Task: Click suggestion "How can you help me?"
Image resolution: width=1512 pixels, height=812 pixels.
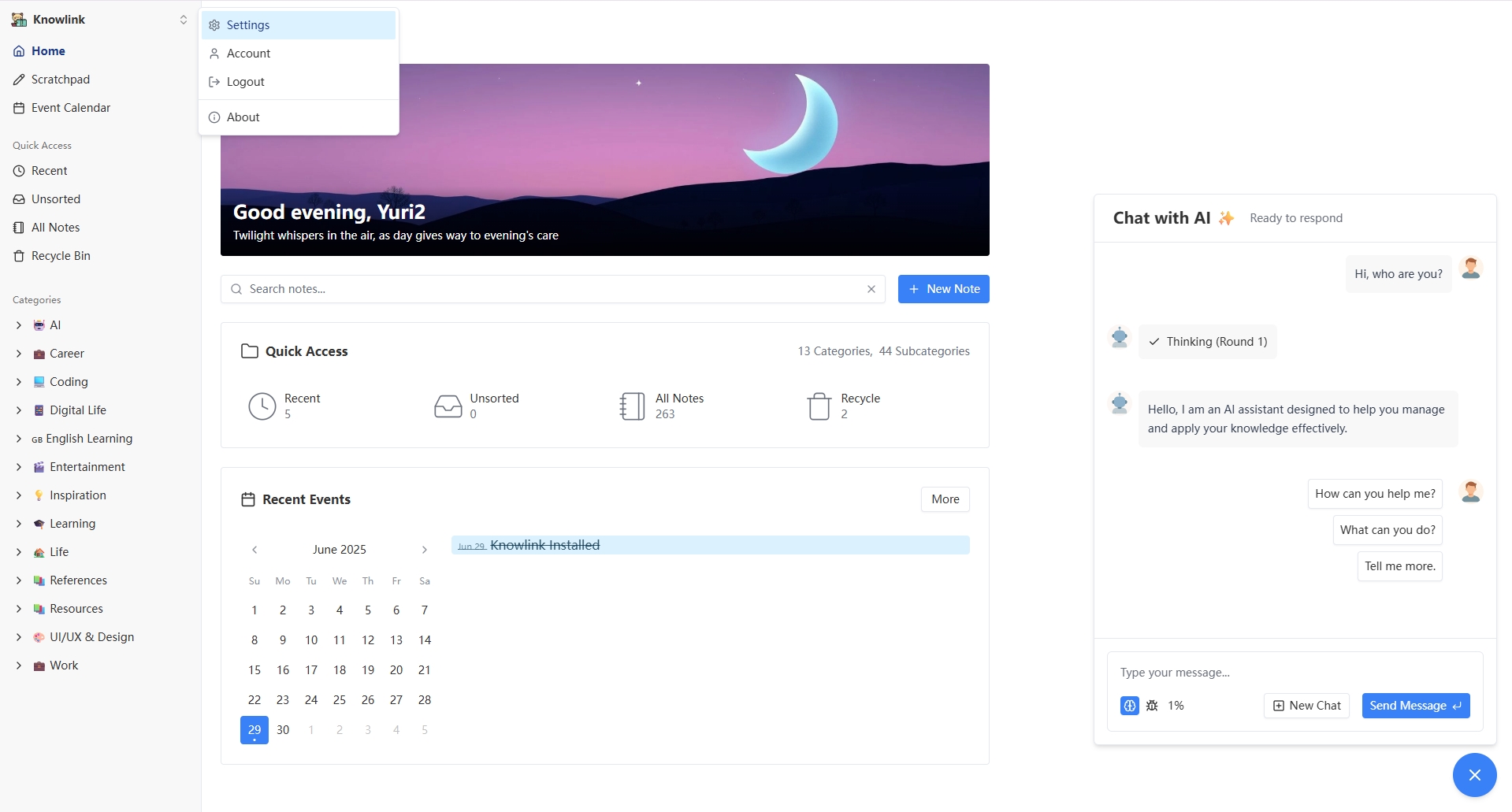Action: coord(1375,494)
